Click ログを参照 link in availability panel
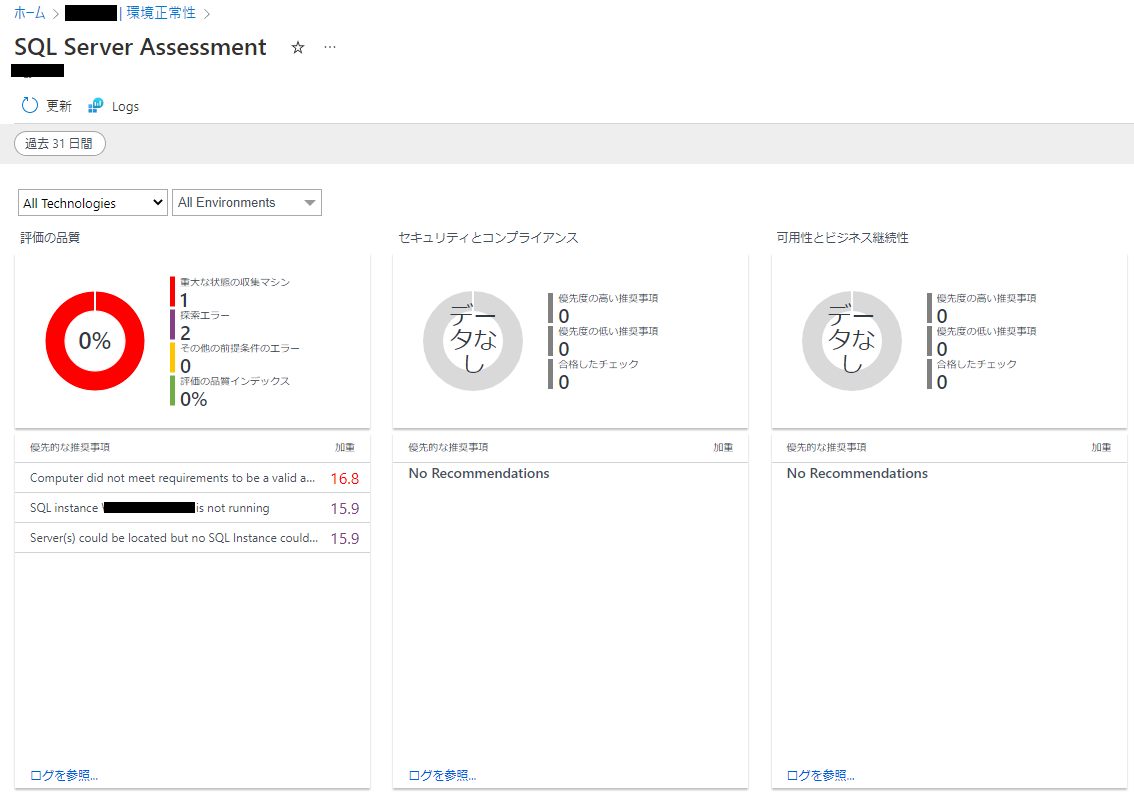Image resolution: width=1134 pixels, height=800 pixels. (820, 775)
